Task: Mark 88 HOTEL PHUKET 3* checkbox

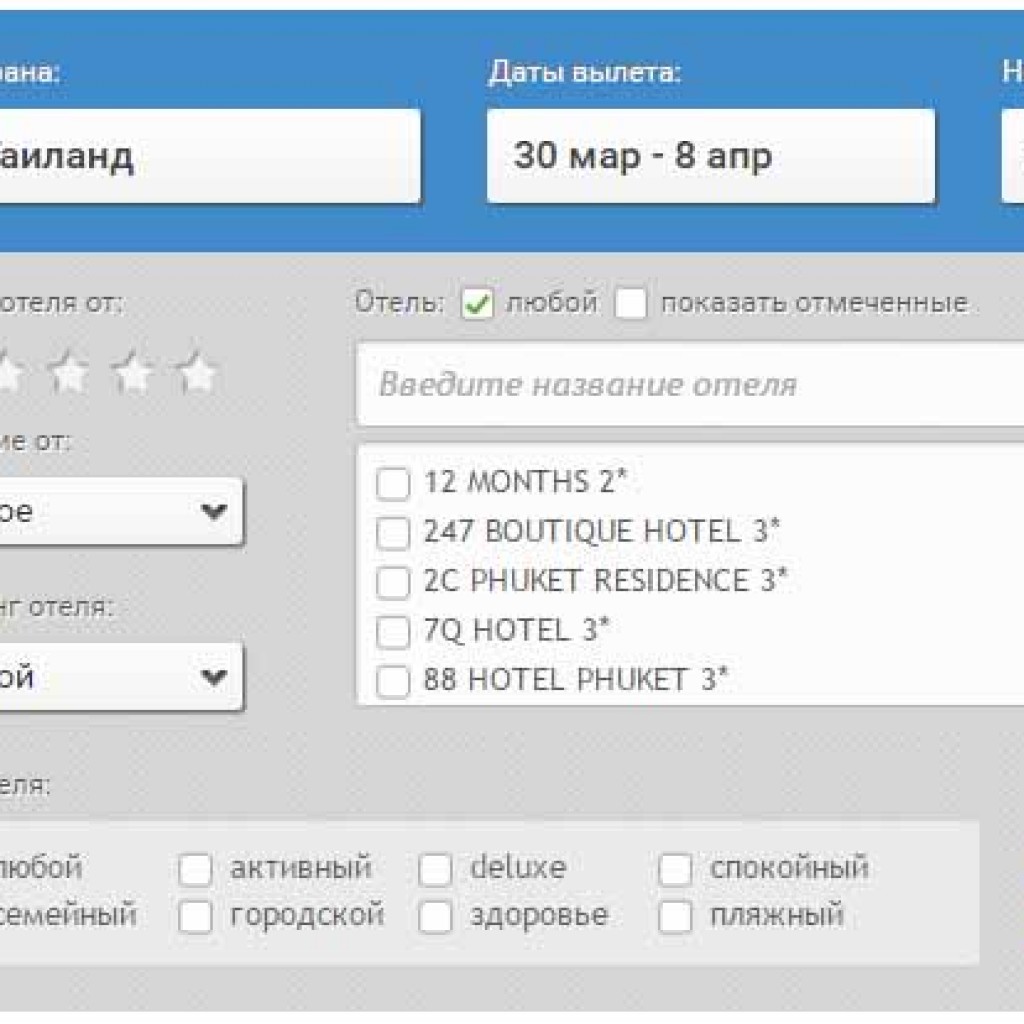Action: [393, 682]
